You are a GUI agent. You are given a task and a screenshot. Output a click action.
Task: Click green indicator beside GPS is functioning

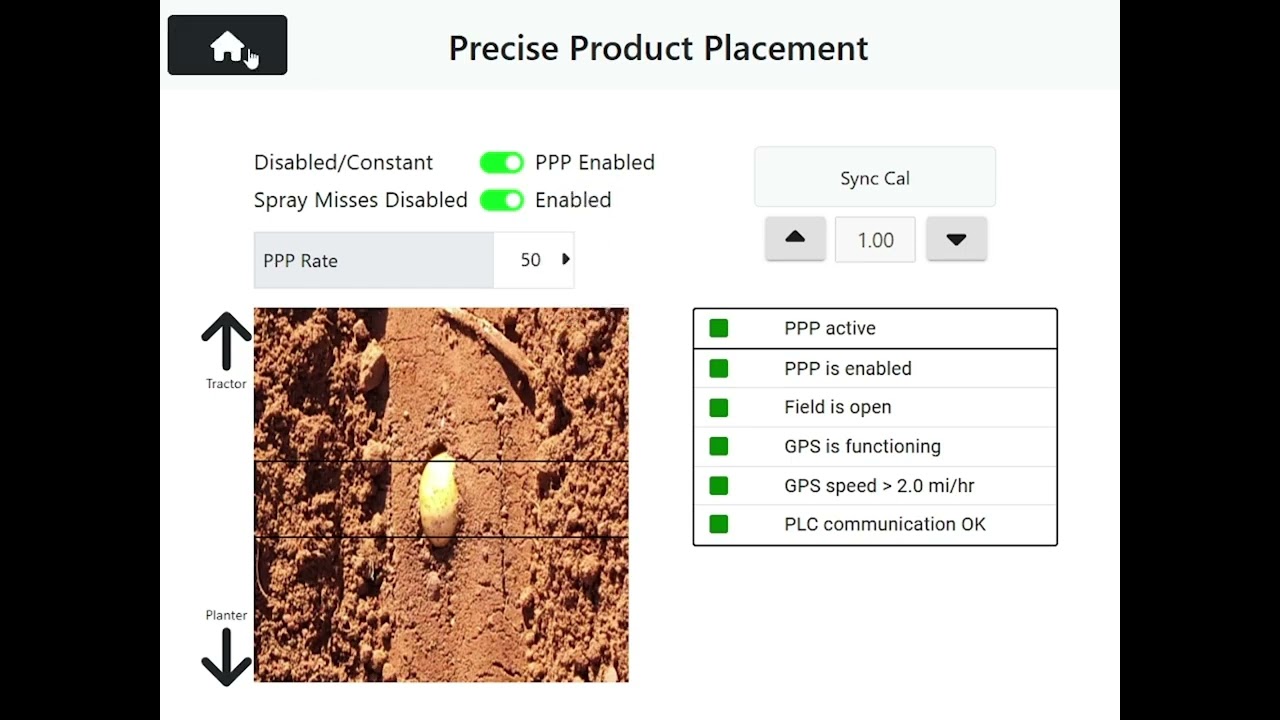pos(718,446)
